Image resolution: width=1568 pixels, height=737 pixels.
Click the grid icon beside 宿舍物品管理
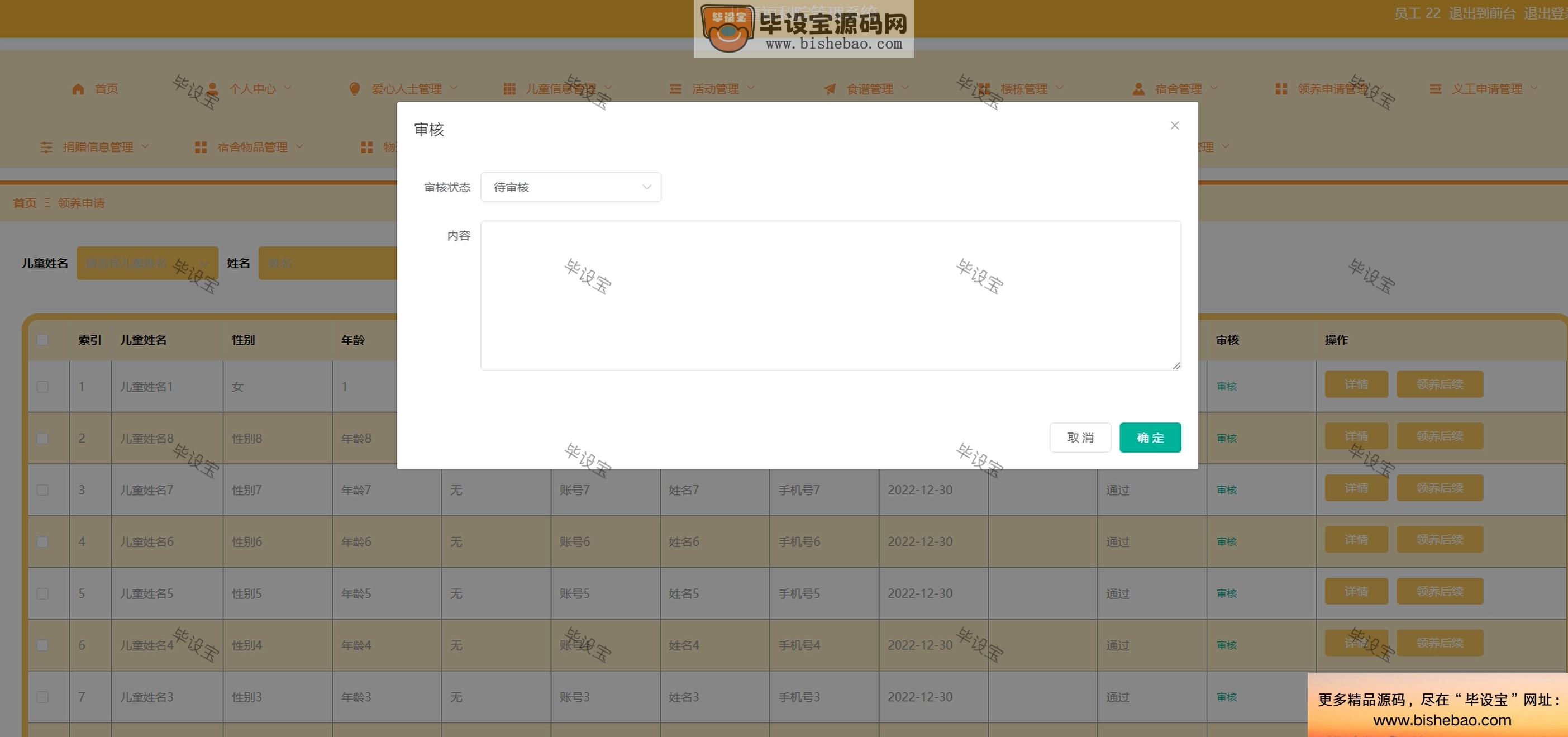pos(201,148)
